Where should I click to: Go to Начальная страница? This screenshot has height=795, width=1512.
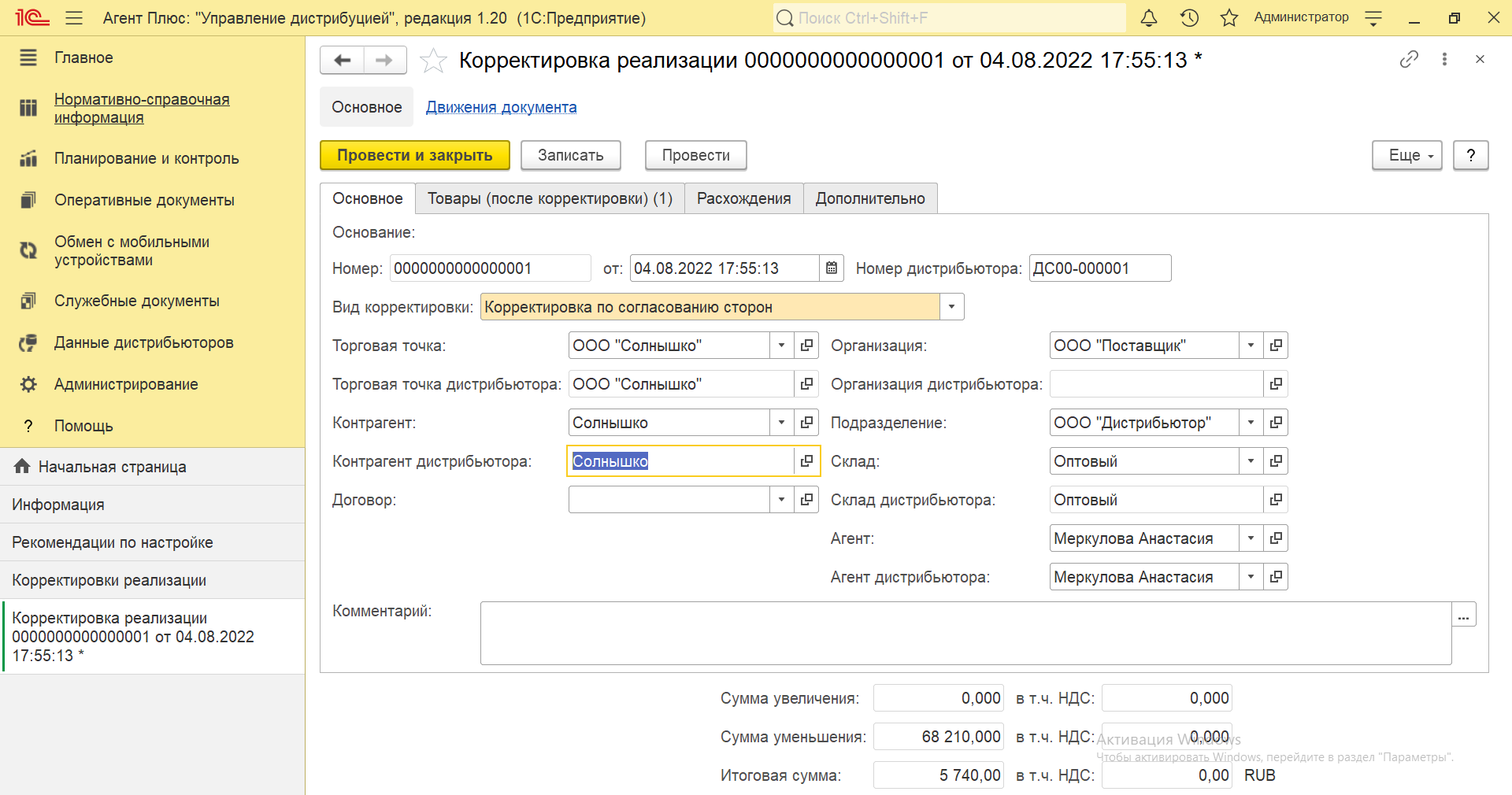click(152, 467)
